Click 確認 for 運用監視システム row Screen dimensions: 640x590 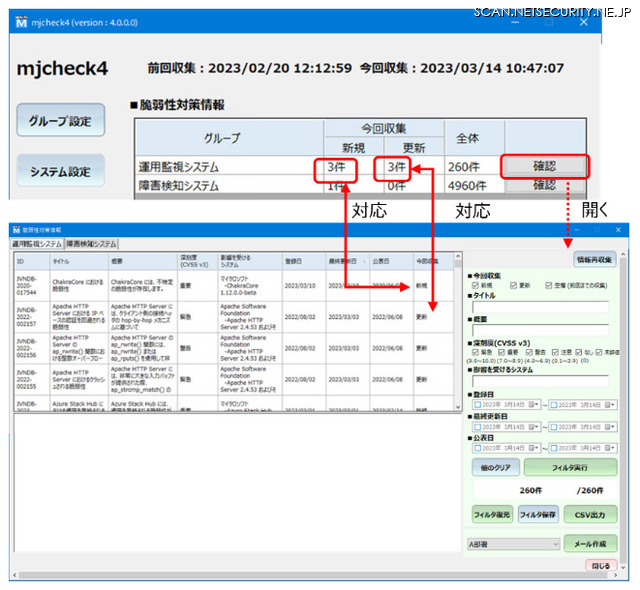[544, 166]
